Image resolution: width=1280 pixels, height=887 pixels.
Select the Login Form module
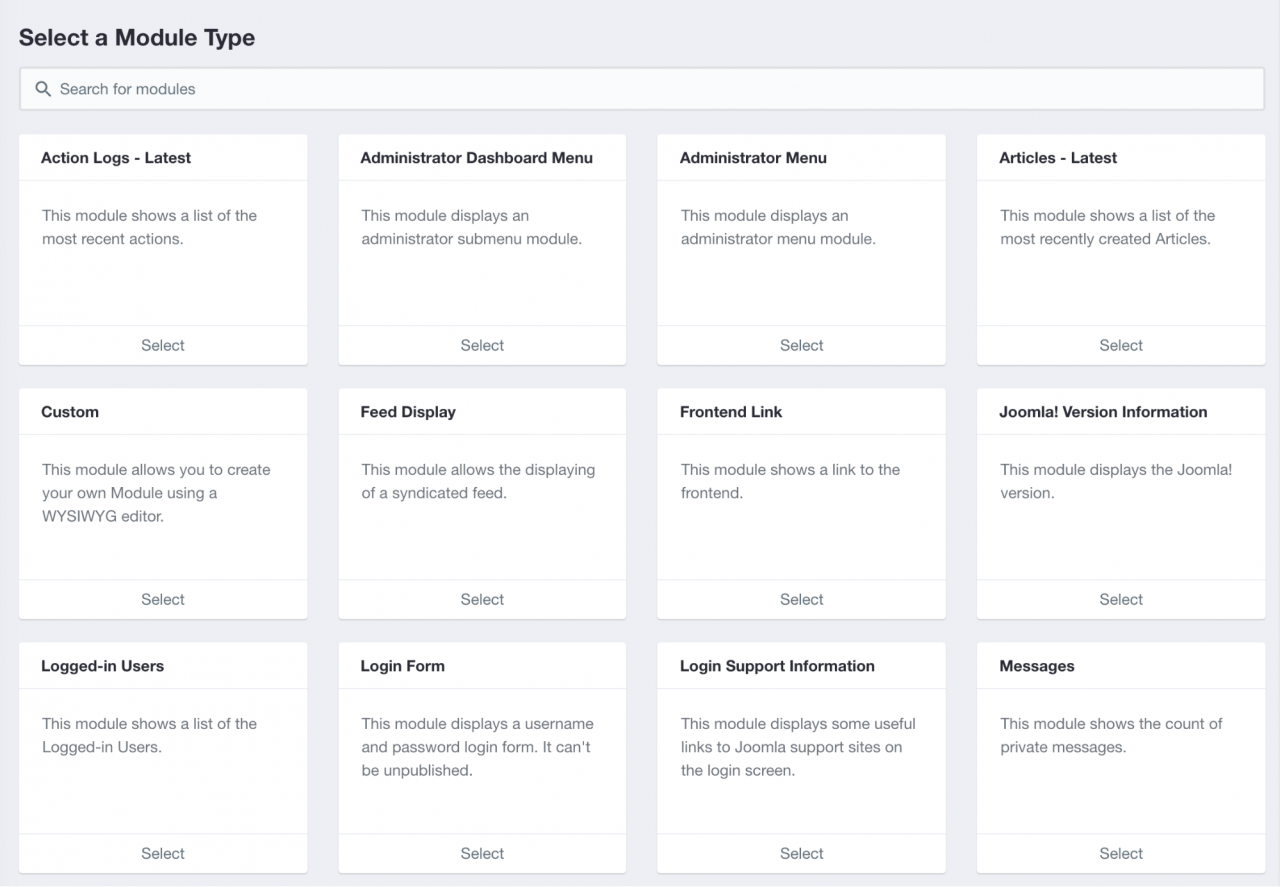482,853
